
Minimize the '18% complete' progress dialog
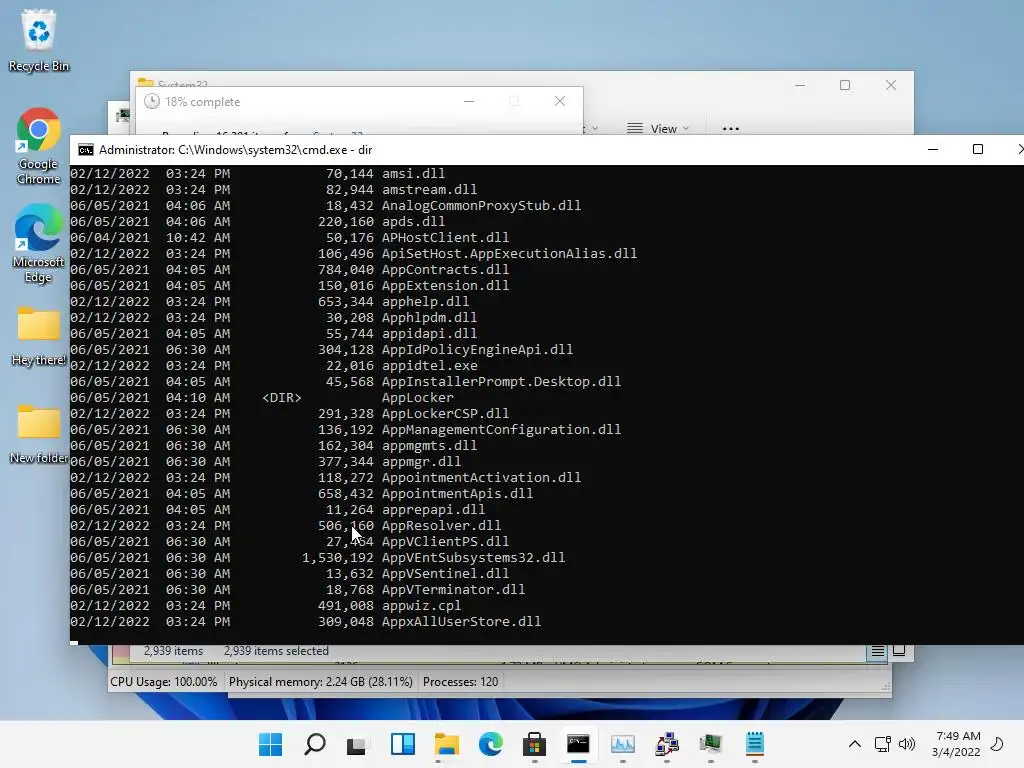[x=469, y=101]
